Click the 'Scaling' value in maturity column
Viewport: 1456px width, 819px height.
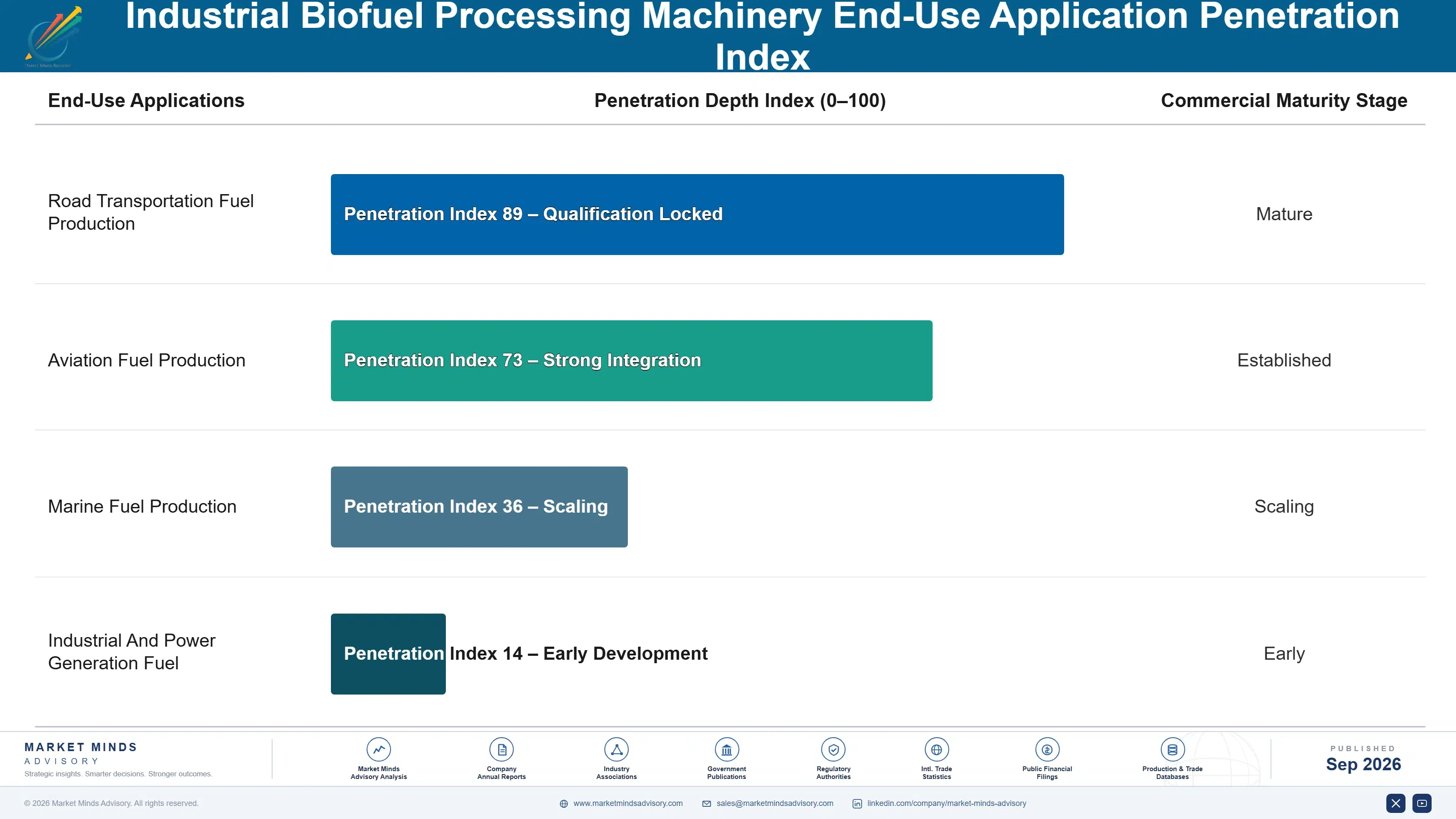click(1284, 507)
